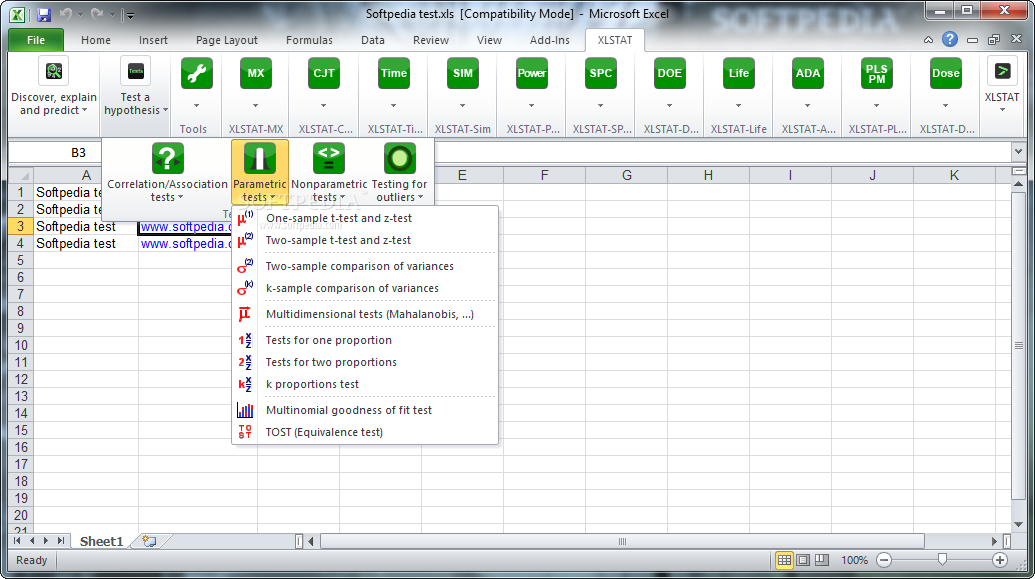Choose Two-sample comparison of variances
1035x579 pixels.
[365, 266]
